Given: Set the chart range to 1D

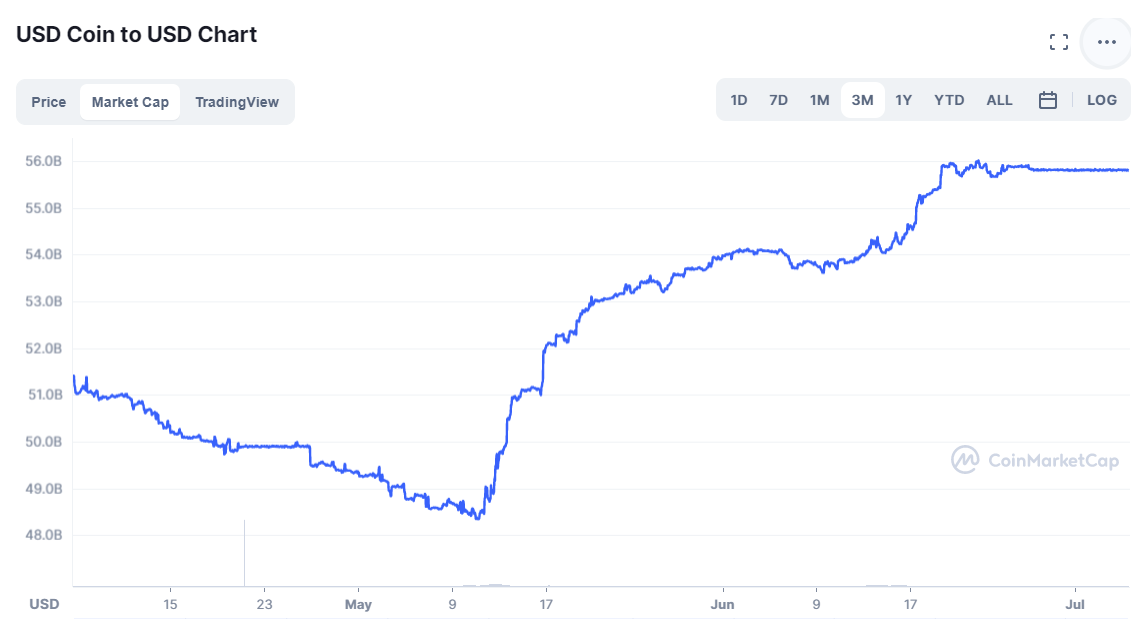Looking at the screenshot, I should tap(739, 100).
